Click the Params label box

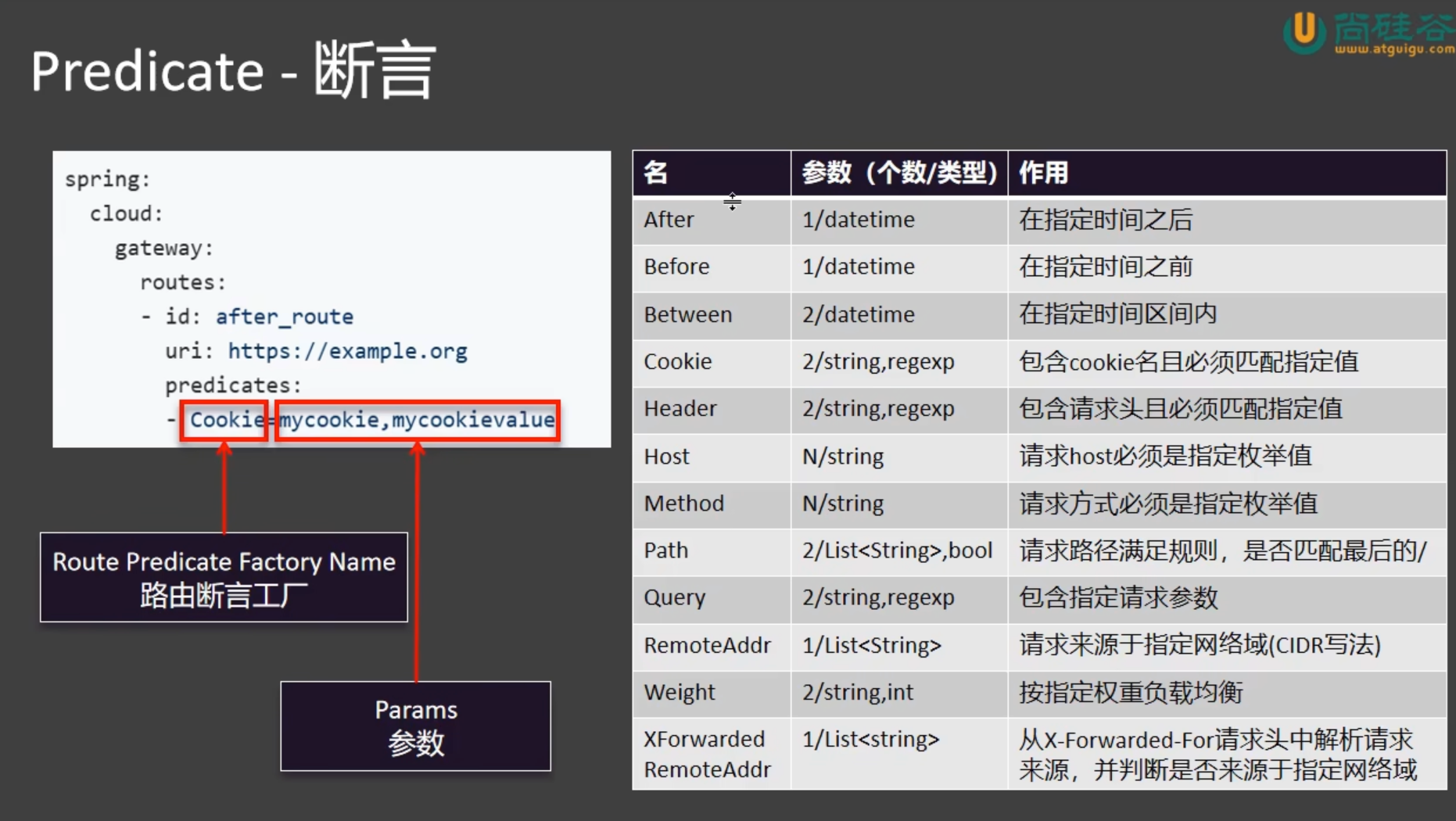click(415, 726)
